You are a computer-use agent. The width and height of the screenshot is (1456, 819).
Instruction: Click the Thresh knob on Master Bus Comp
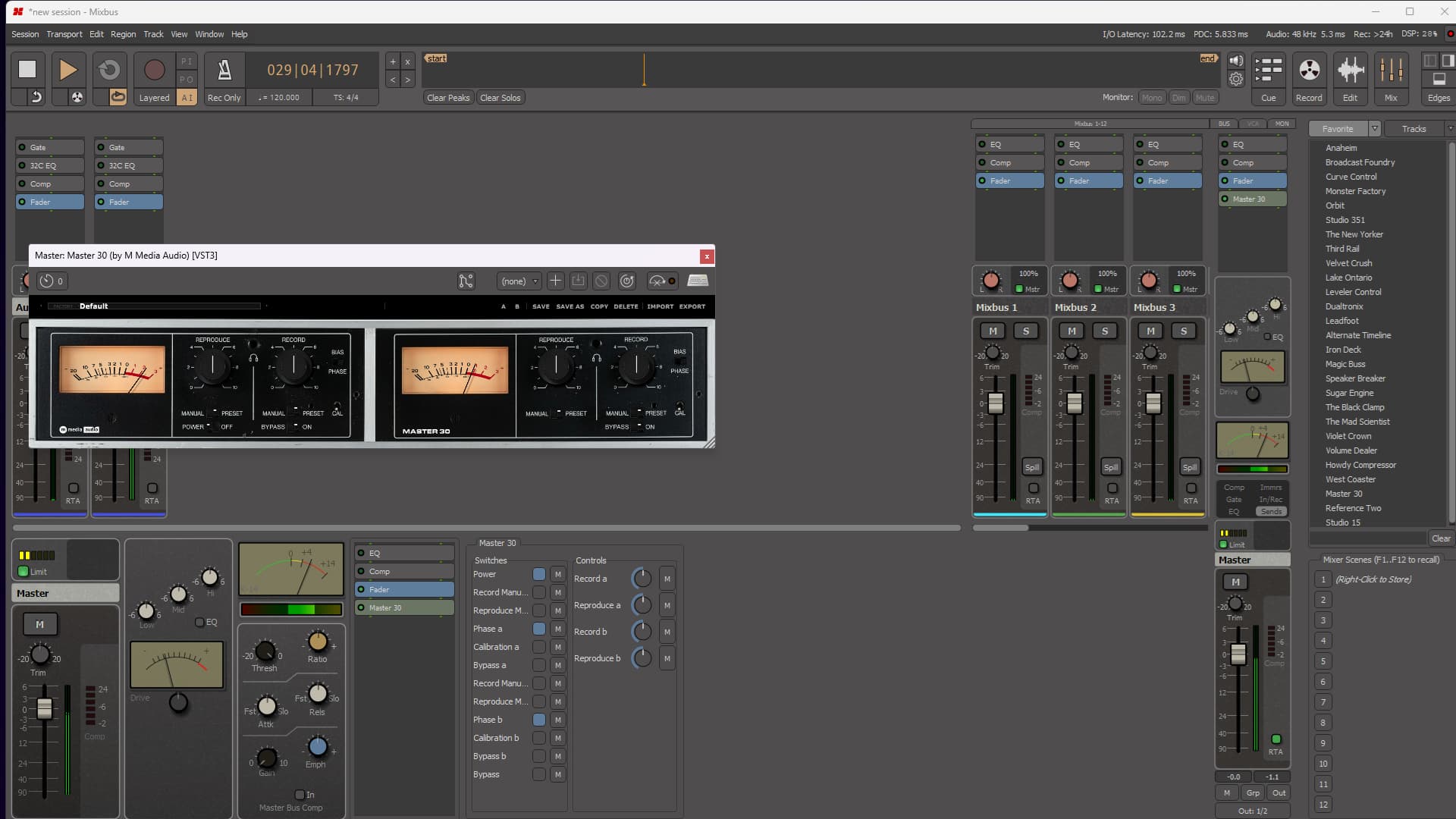point(265,651)
